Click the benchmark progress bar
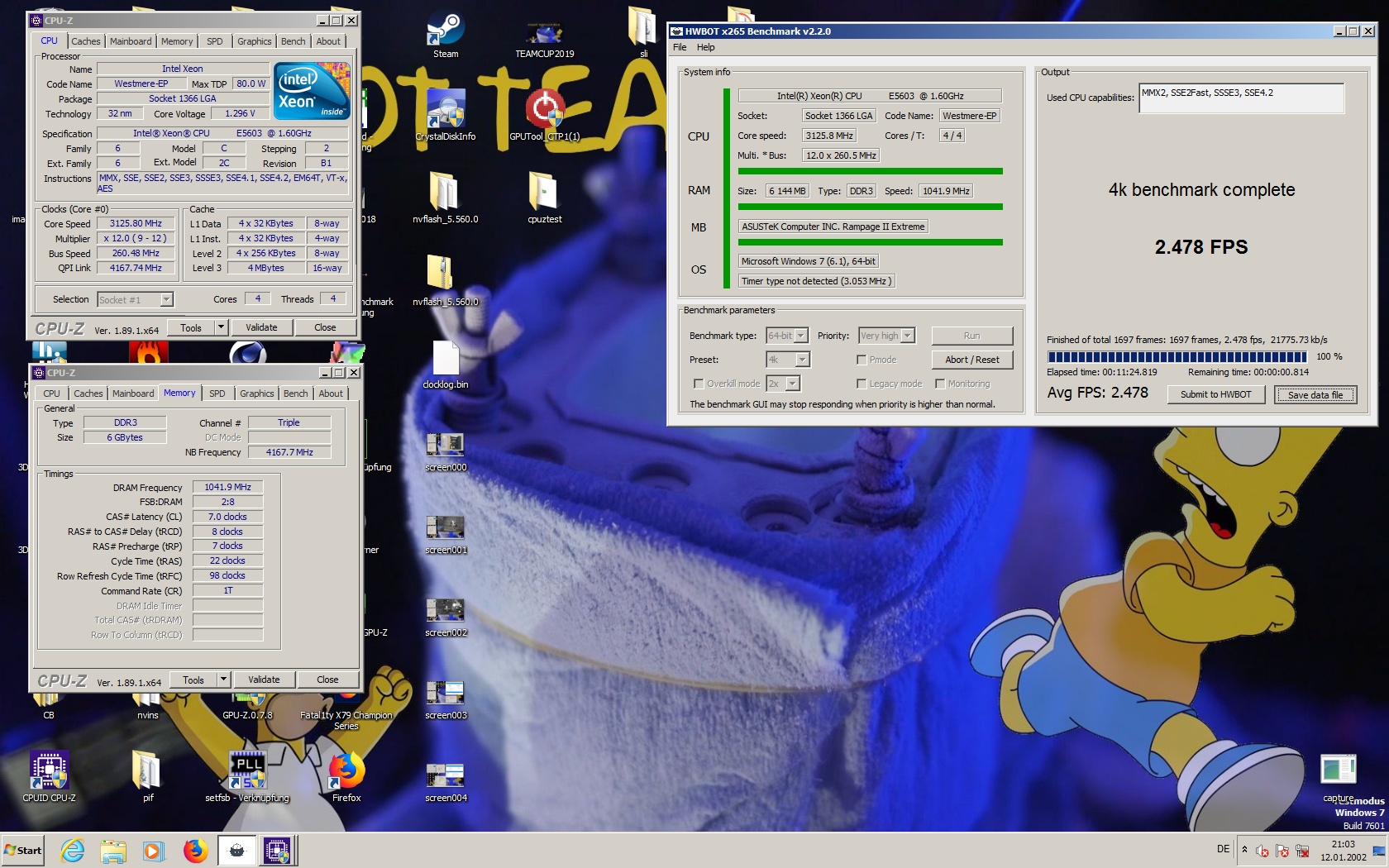 [1177, 357]
